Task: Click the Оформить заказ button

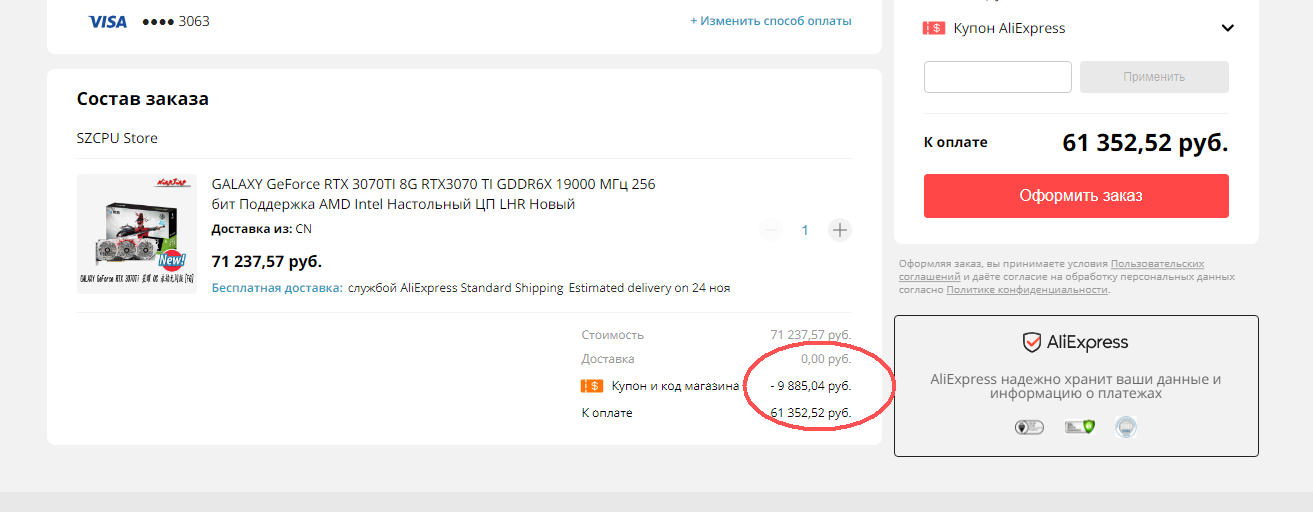Action: pyautogui.click(x=1076, y=196)
